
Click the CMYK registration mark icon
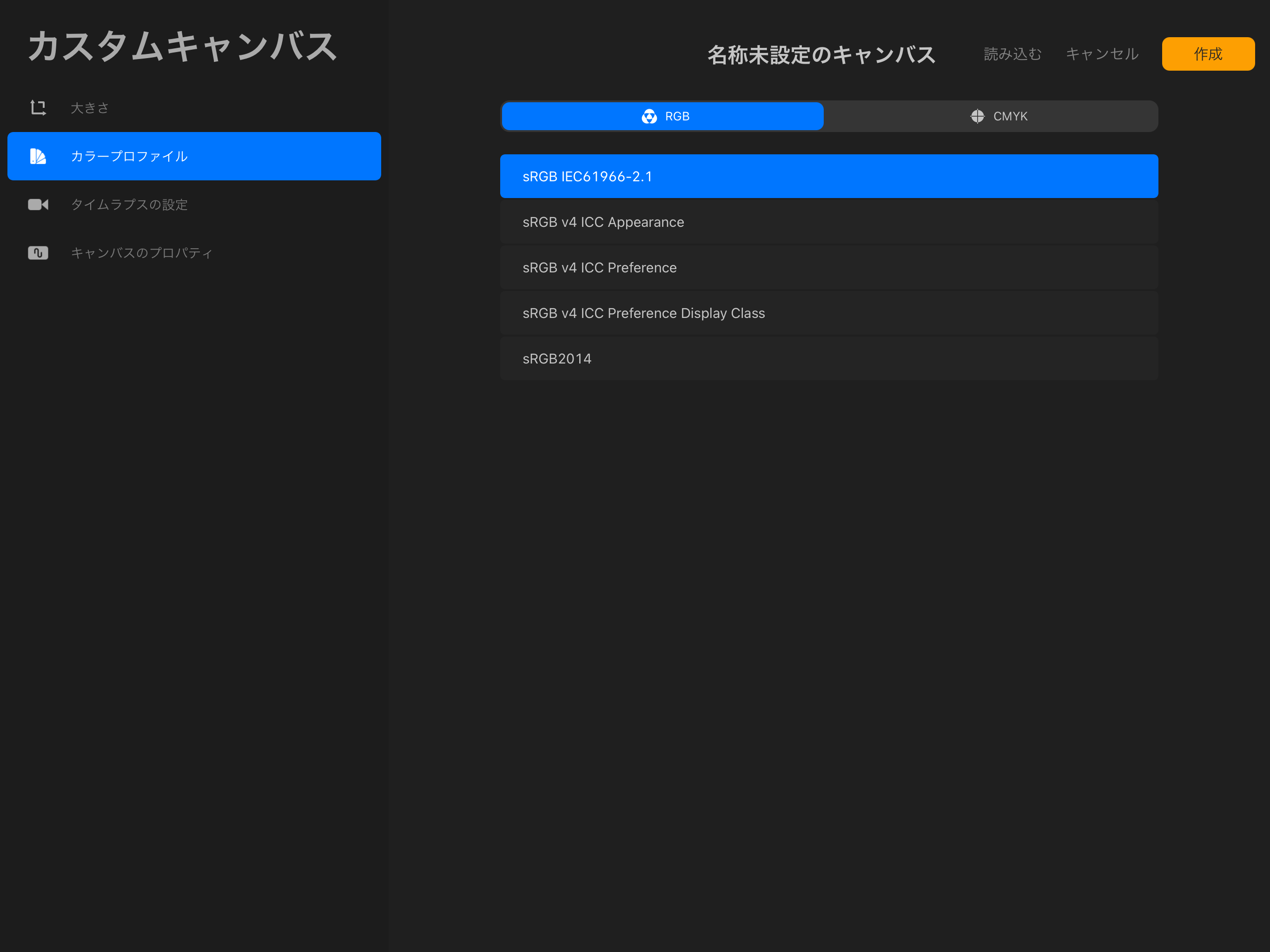pos(977,117)
